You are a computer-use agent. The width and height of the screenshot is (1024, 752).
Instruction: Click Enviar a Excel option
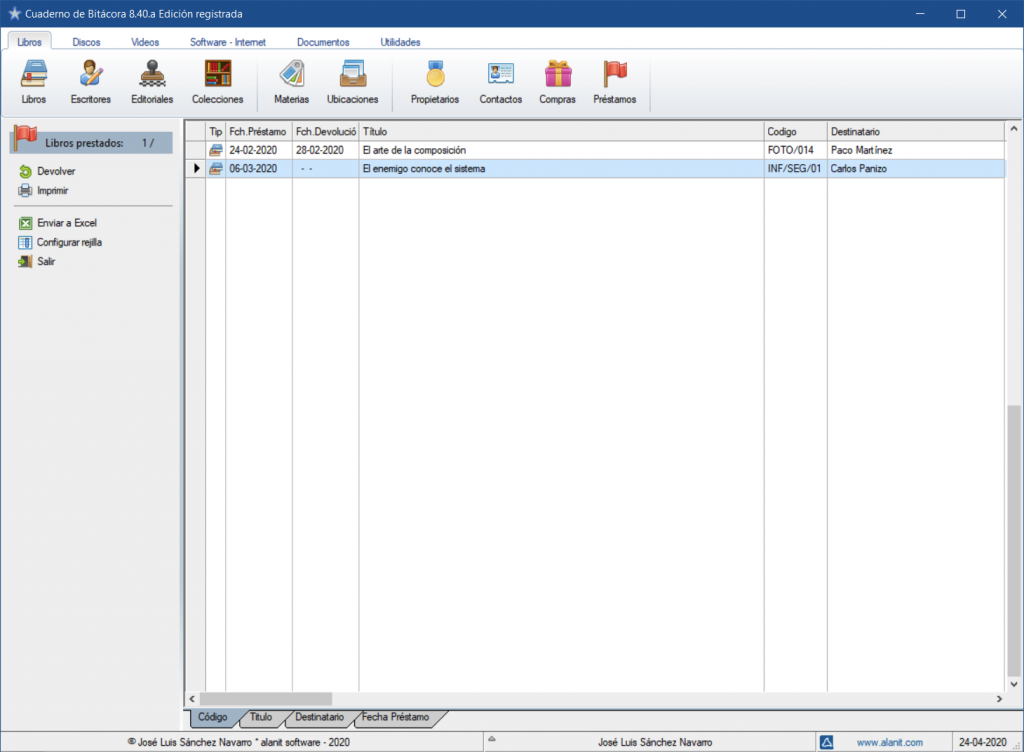[66, 223]
